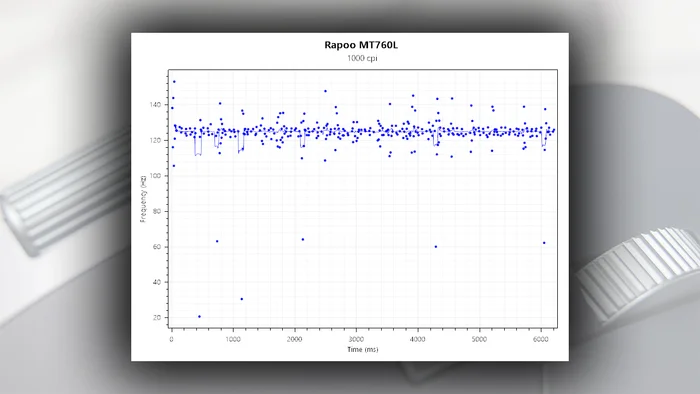Click the 1000 x-axis tick label

(233, 339)
